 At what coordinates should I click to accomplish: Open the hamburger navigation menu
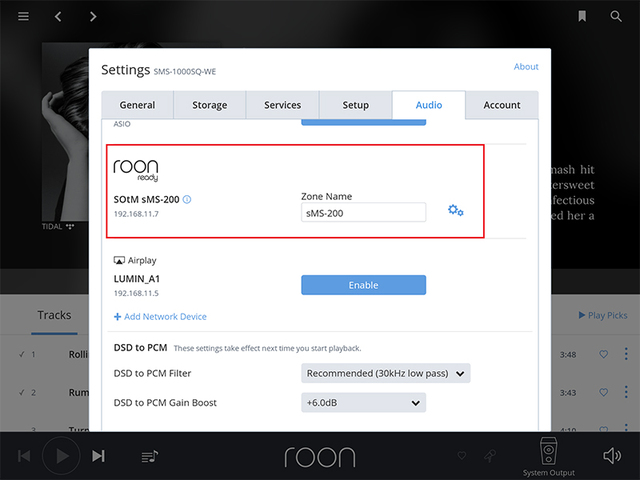pos(23,16)
